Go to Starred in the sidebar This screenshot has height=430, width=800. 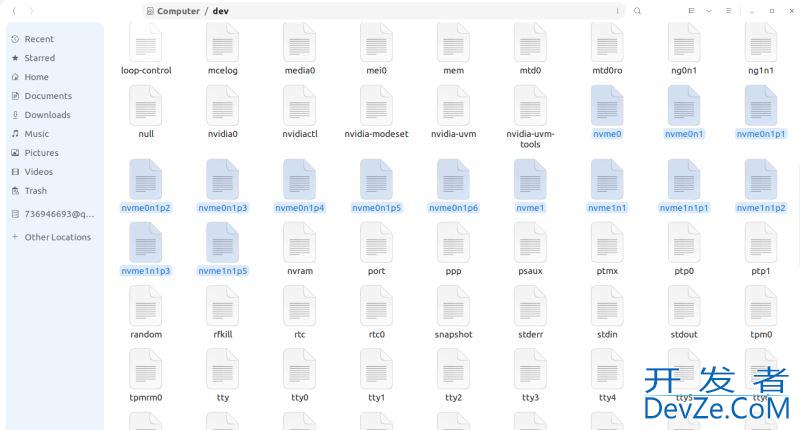(39, 58)
